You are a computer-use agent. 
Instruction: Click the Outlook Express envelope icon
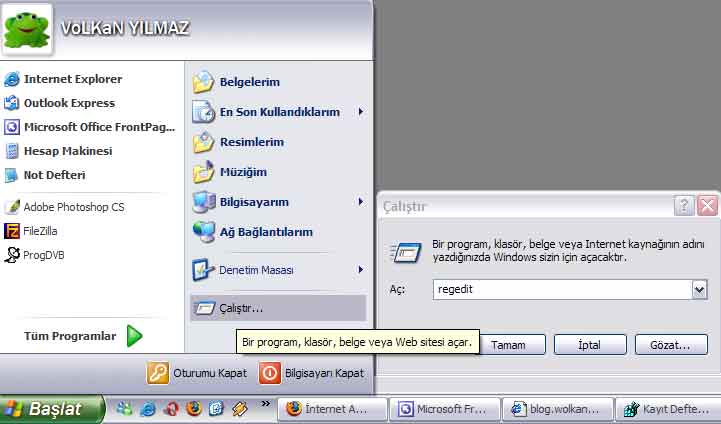[x=12, y=103]
